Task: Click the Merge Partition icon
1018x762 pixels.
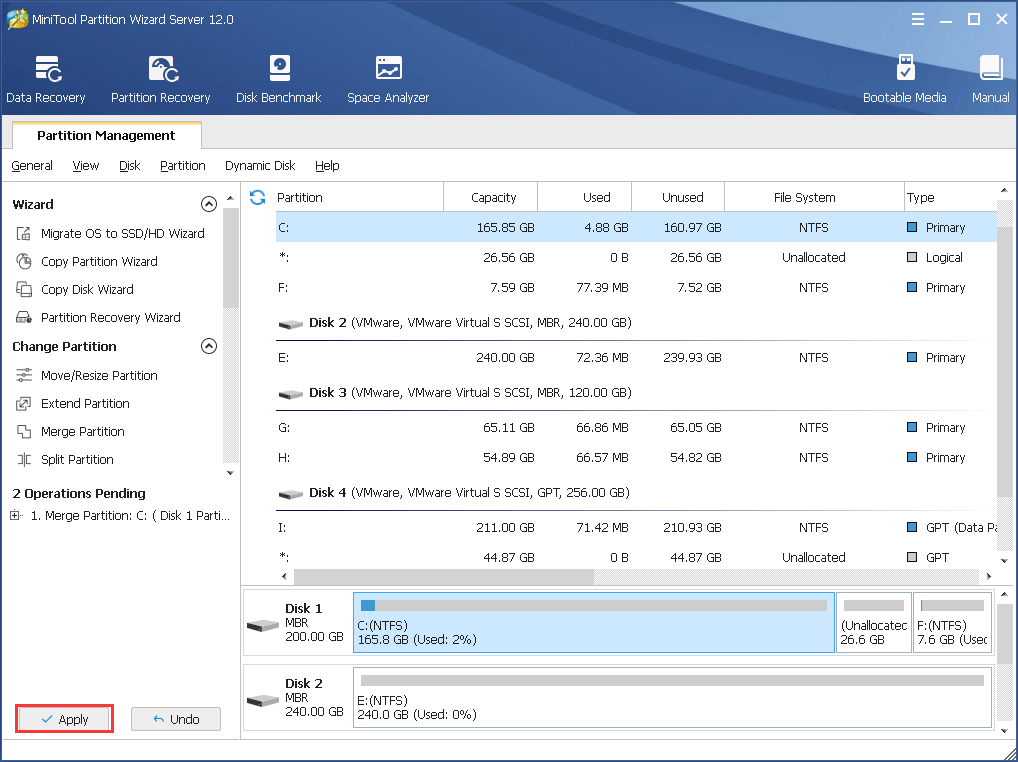Action: click(24, 432)
